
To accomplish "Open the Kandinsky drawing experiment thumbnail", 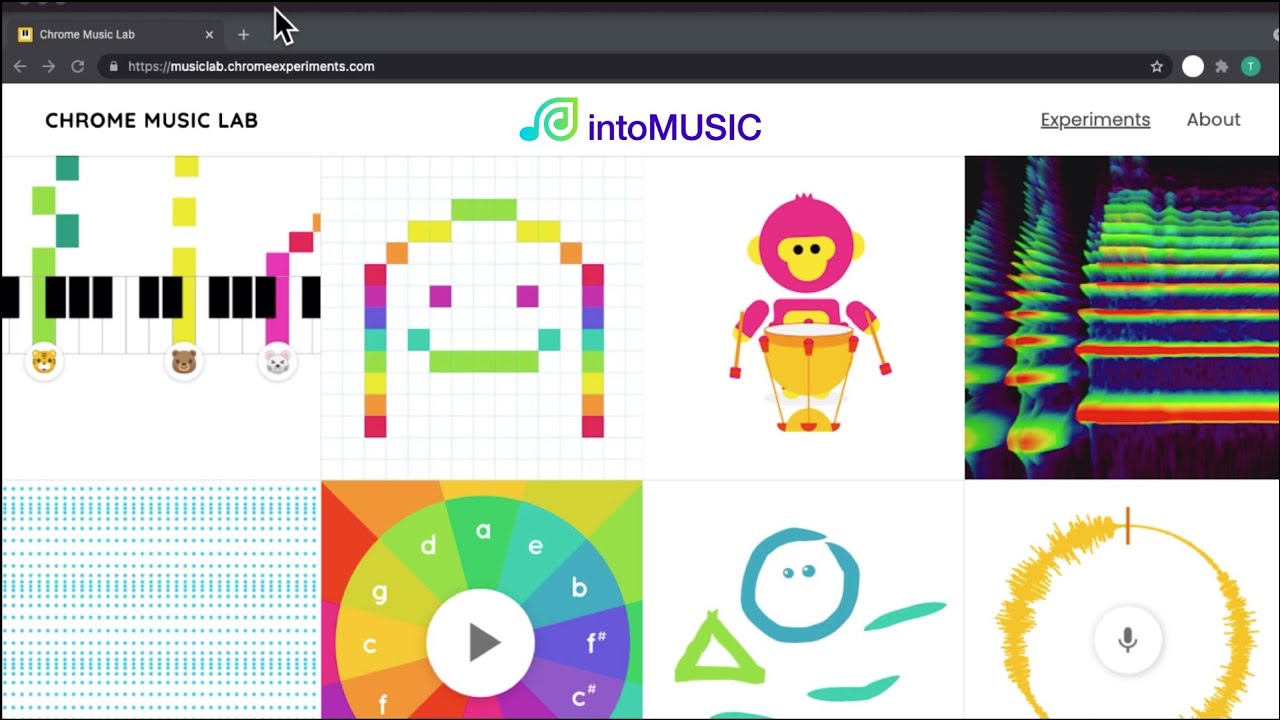I will point(804,600).
